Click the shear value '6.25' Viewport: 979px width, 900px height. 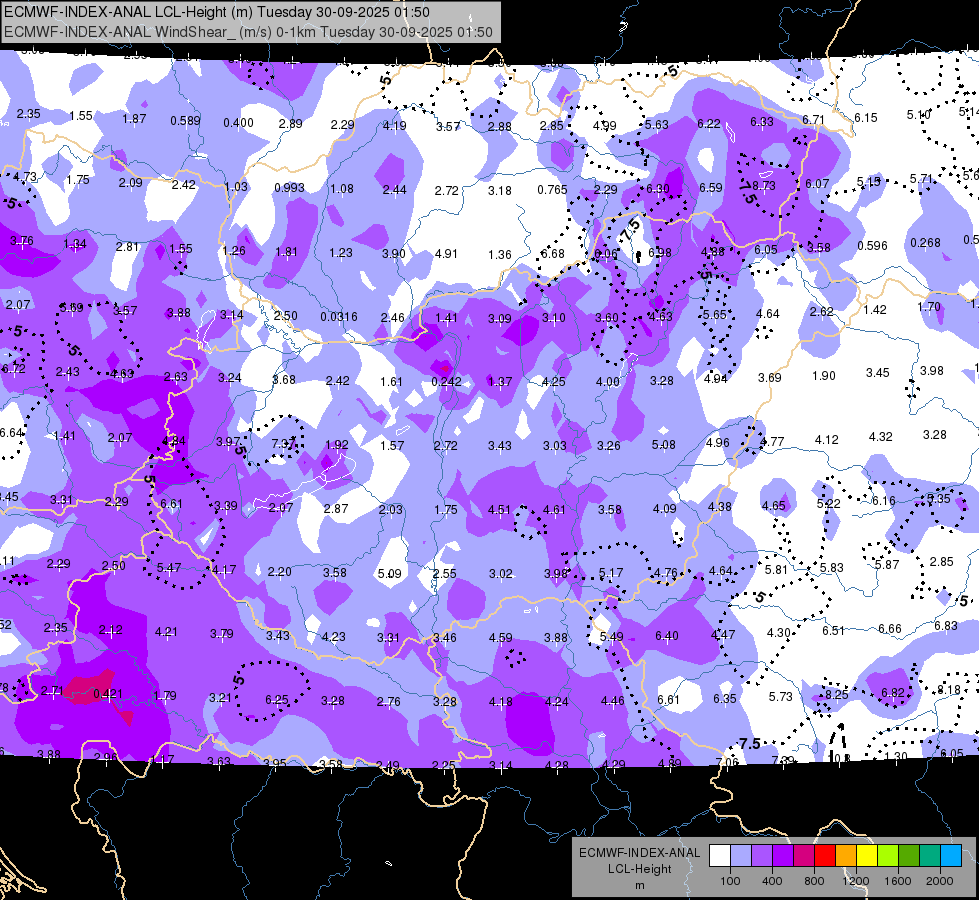click(277, 700)
